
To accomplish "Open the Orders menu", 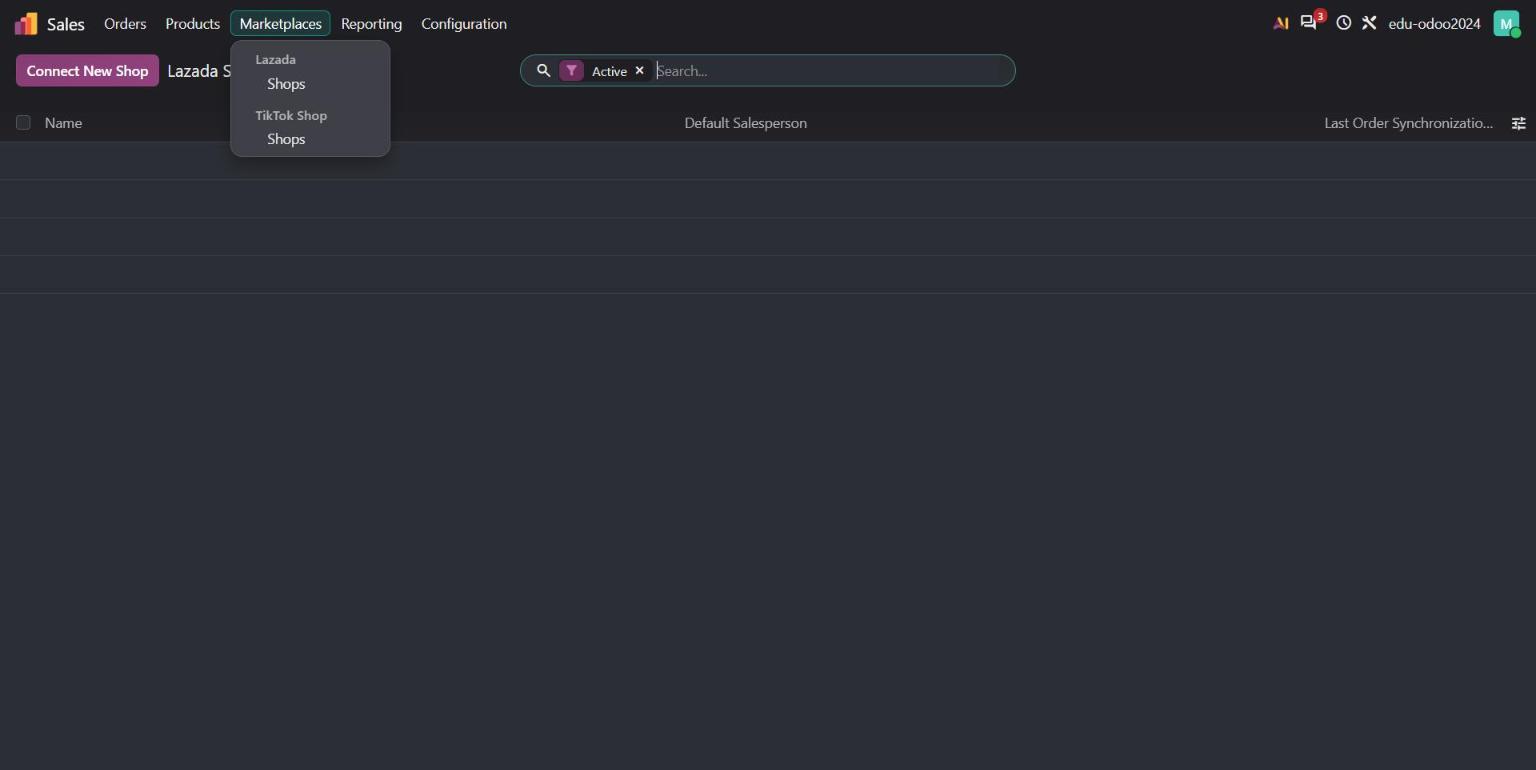I will point(125,24).
